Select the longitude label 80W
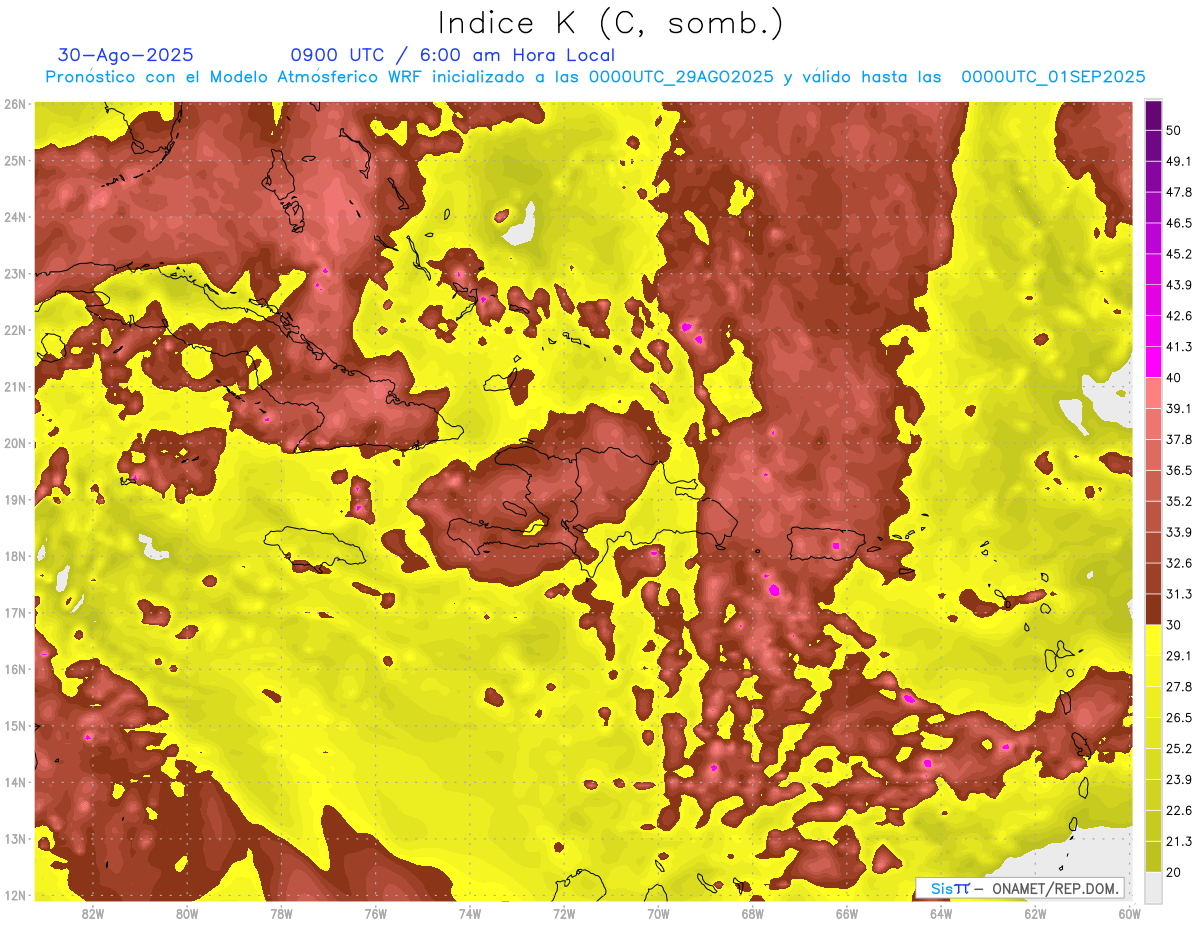 point(186,913)
